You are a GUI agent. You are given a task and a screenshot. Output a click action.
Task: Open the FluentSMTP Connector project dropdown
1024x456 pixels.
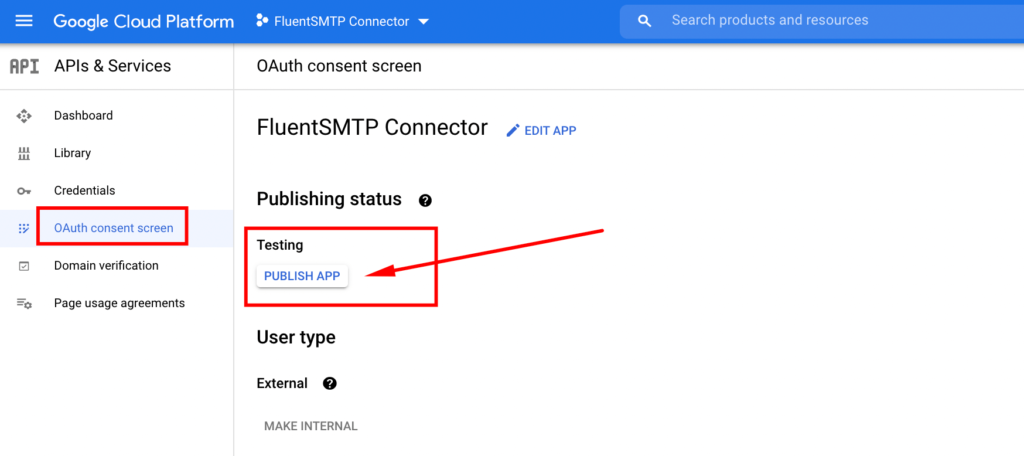pyautogui.click(x=342, y=21)
